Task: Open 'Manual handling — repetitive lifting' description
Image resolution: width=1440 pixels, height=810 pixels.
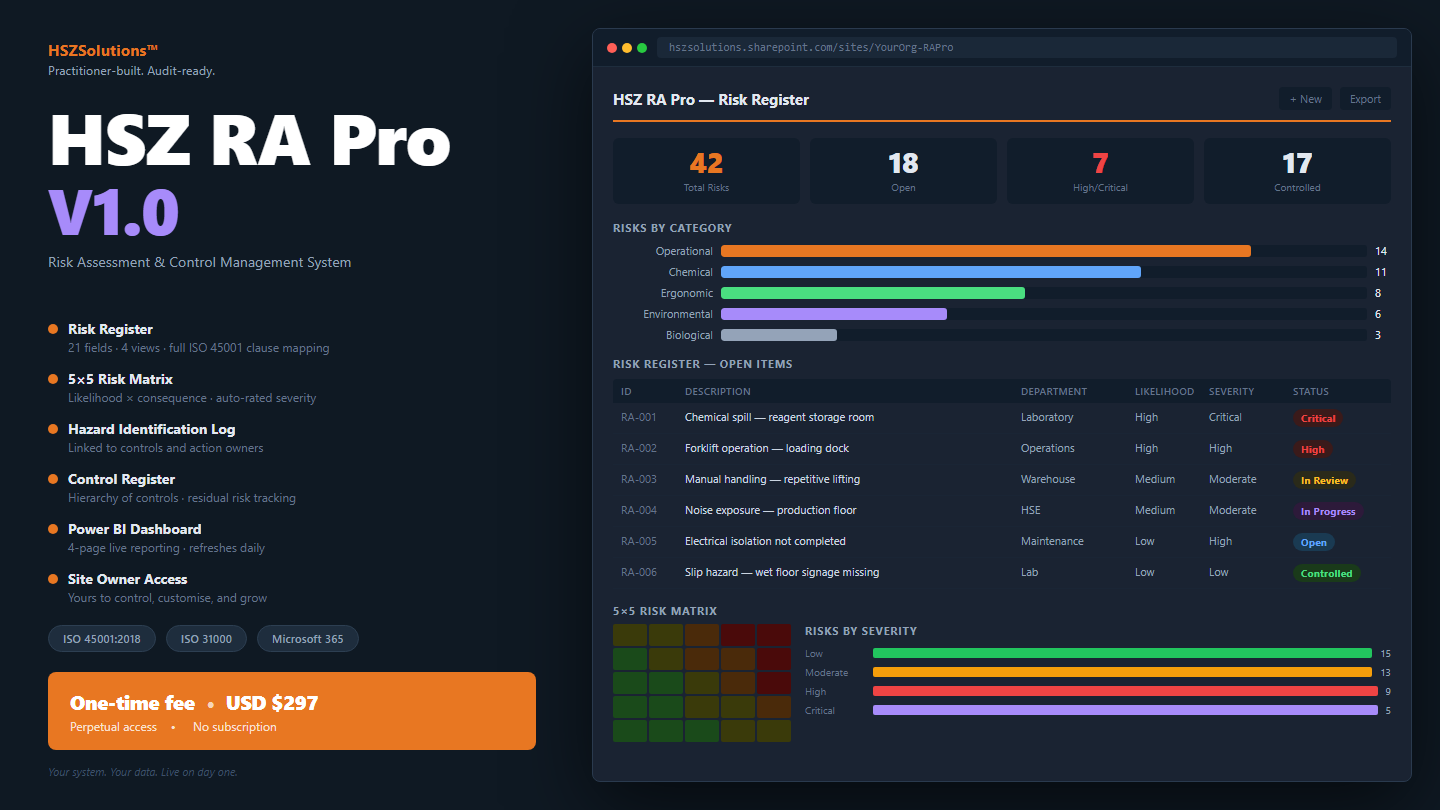Action: click(772, 480)
